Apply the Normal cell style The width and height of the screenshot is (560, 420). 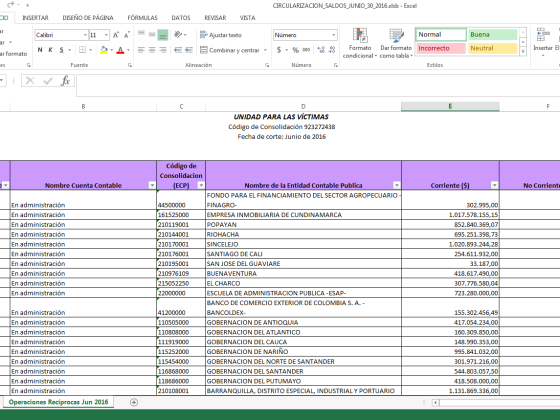[x=441, y=35]
